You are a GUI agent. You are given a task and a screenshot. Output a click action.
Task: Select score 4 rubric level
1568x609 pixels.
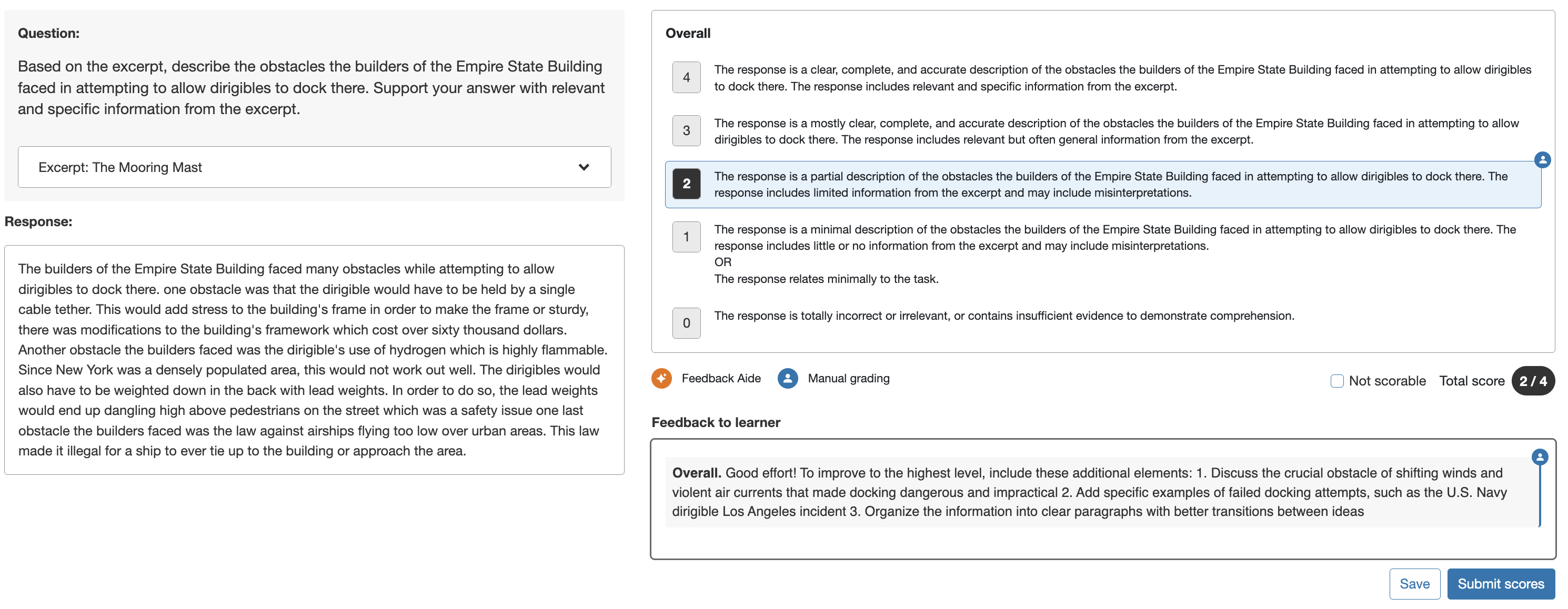pos(686,77)
